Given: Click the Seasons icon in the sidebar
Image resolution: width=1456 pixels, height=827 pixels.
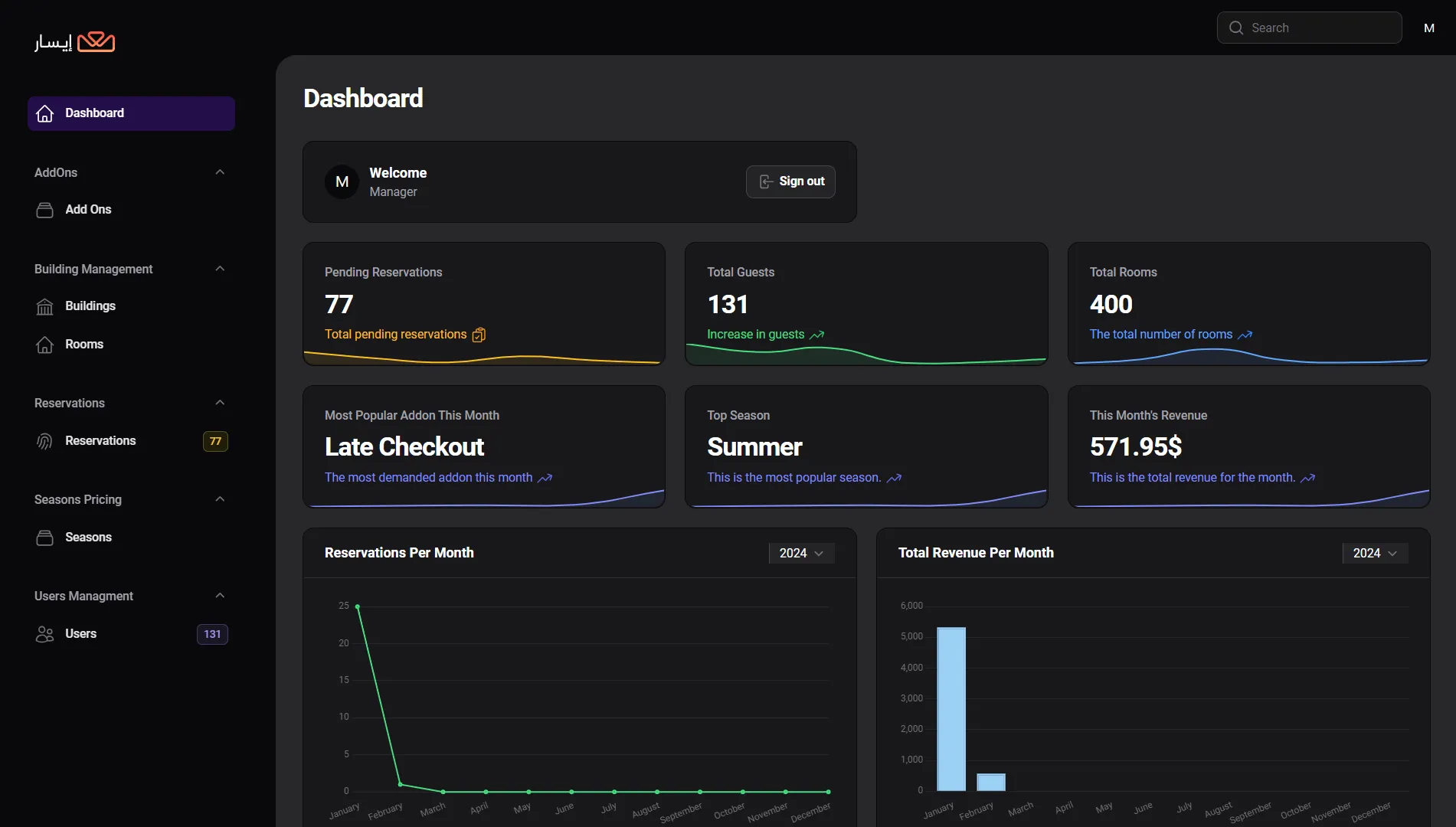Looking at the screenshot, I should coord(45,538).
